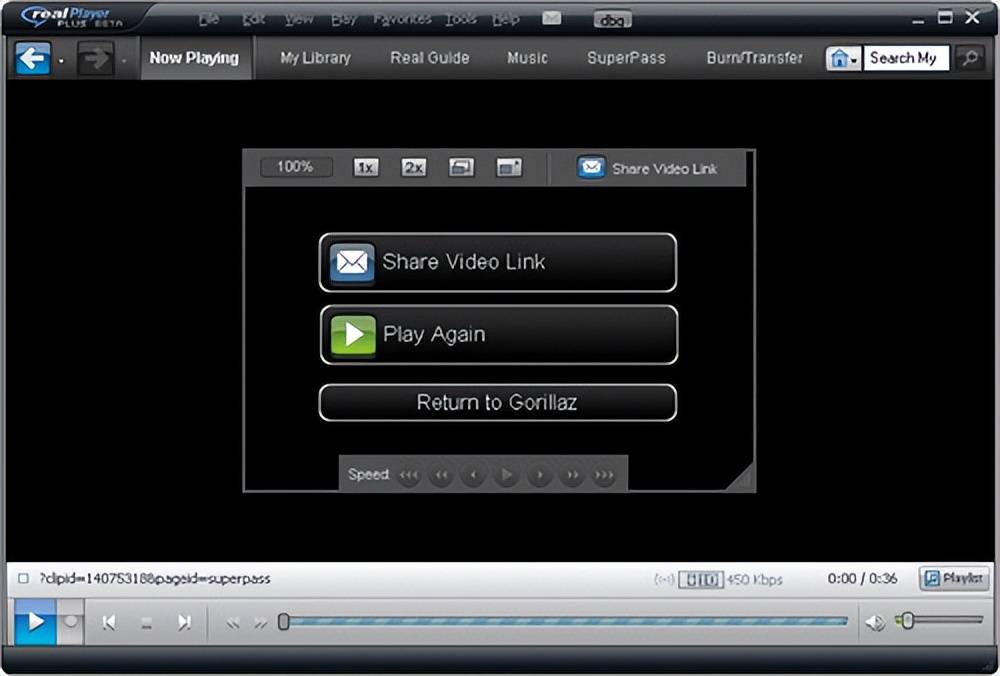The height and width of the screenshot is (676, 1000).
Task: Set video size to 1x
Action: [x=365, y=167]
